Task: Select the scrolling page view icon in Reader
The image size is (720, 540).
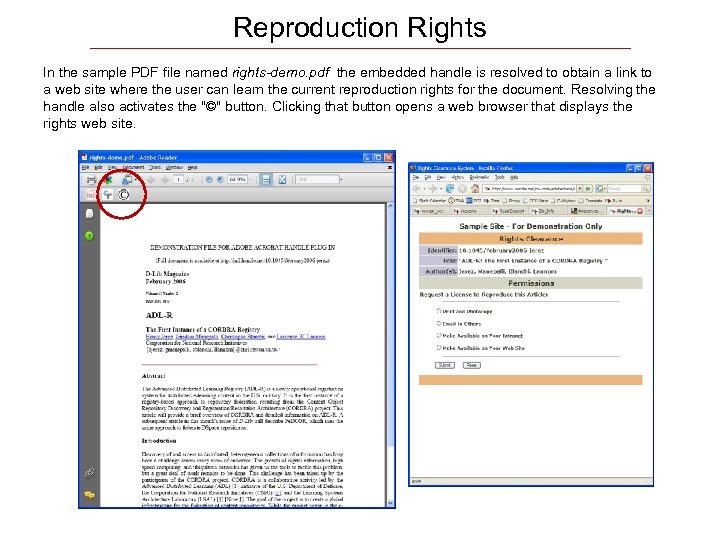Action: click(266, 180)
